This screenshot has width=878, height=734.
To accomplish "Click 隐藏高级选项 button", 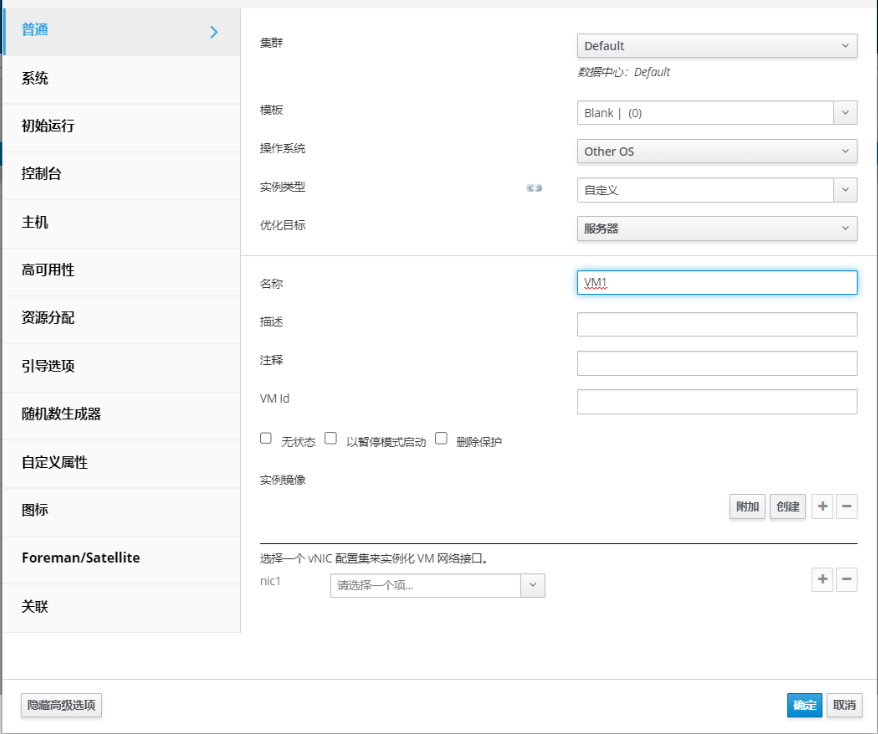I will point(61,705).
